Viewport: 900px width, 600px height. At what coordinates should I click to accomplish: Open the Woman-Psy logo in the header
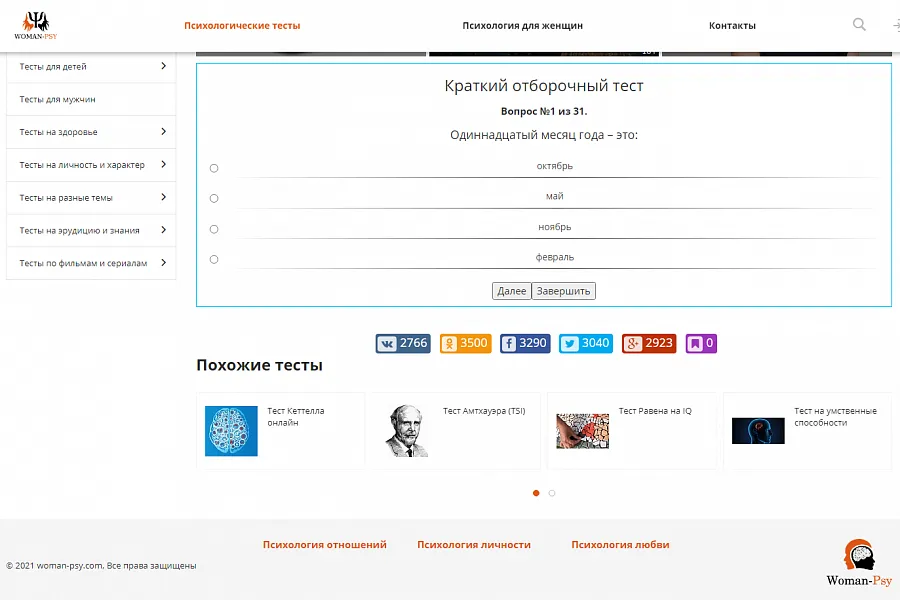pos(36,26)
